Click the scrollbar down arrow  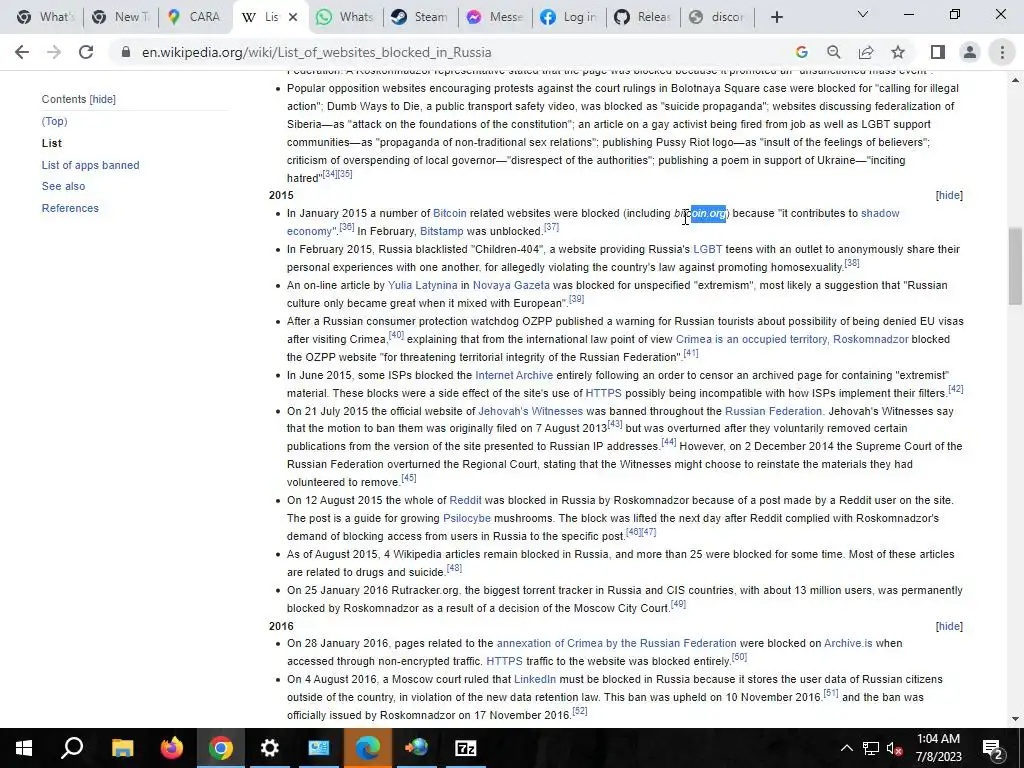tap(1014, 719)
